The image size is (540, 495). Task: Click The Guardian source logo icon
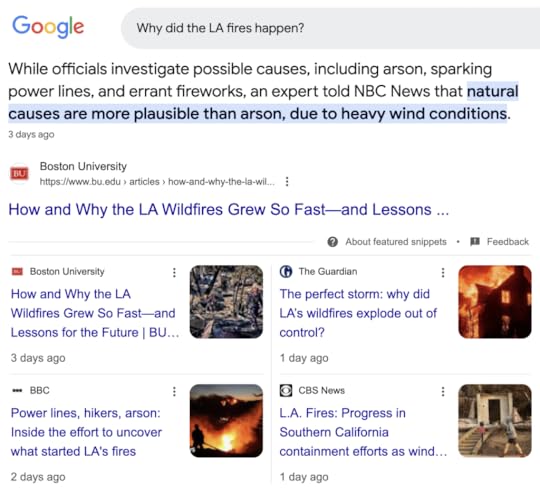coord(286,271)
